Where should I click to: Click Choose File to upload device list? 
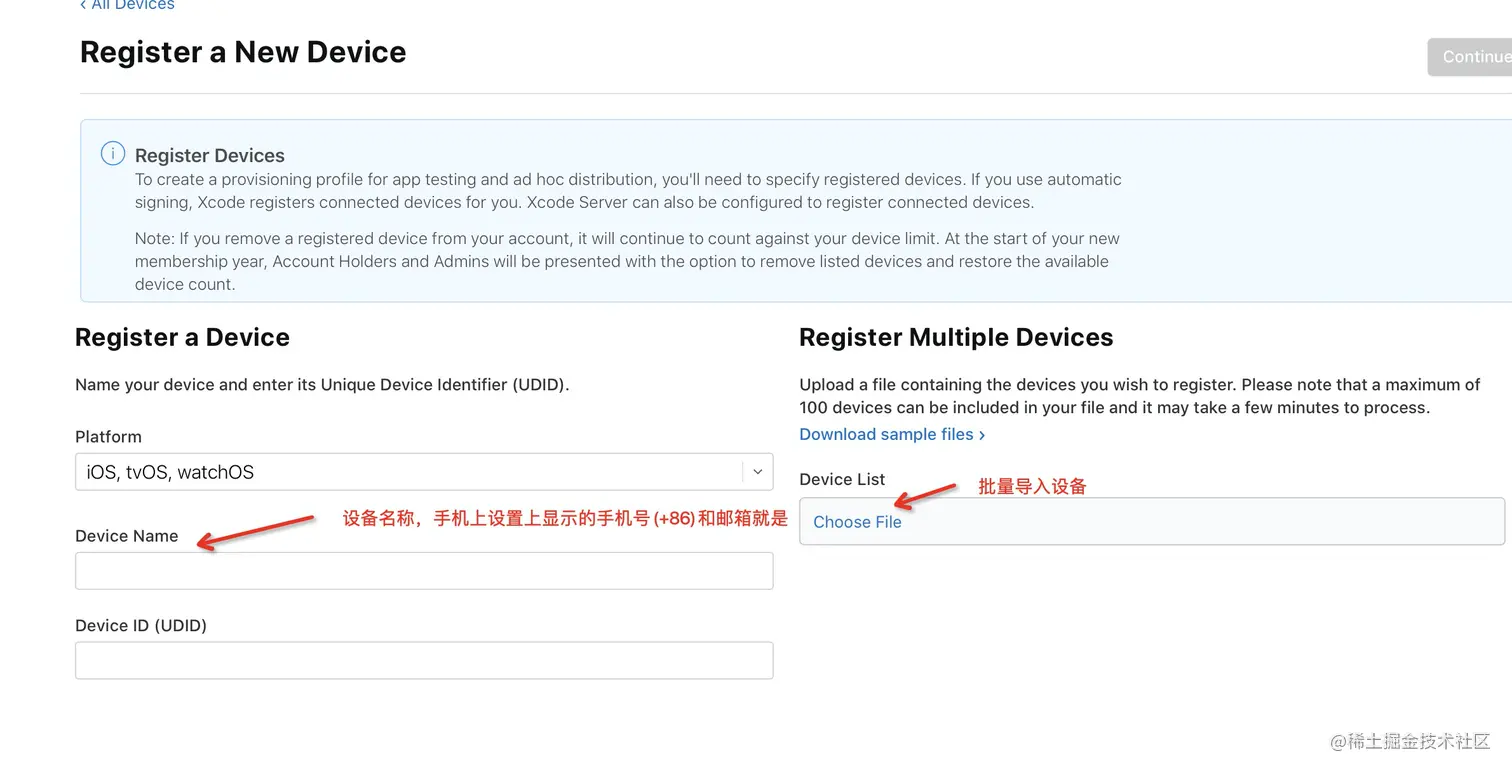pos(857,522)
